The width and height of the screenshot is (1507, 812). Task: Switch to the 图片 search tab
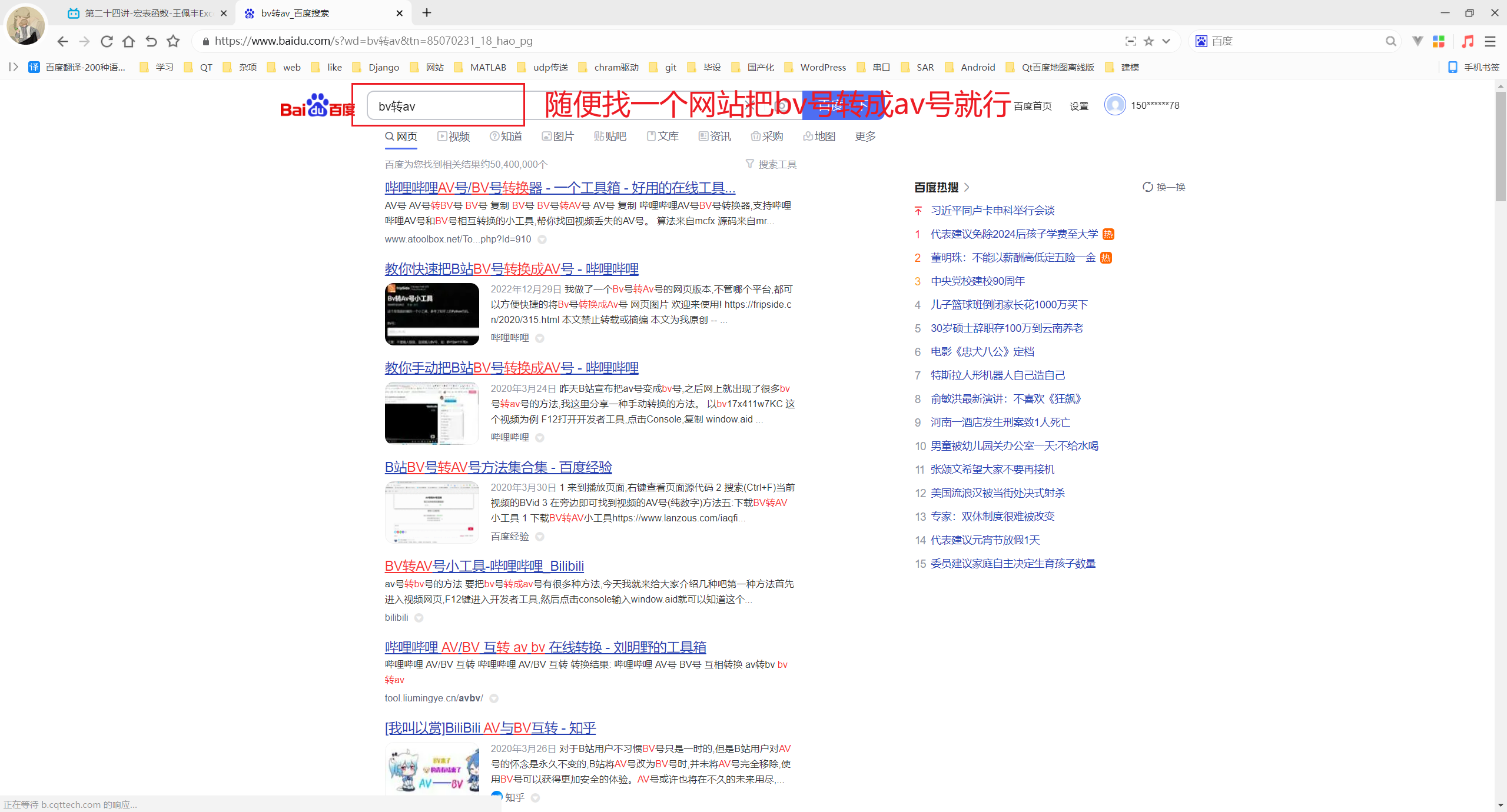(x=558, y=137)
